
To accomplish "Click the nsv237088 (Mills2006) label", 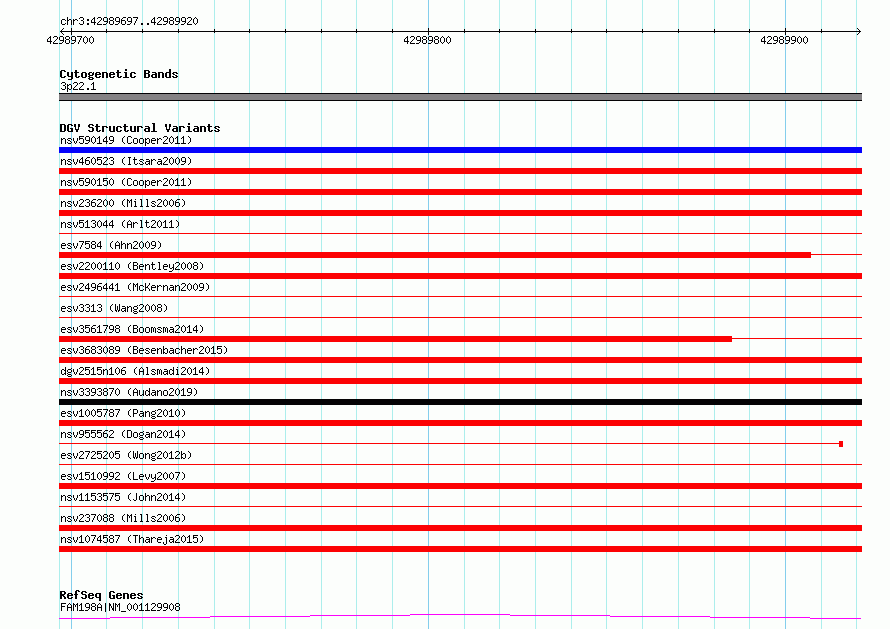I will pyautogui.click(x=123, y=518).
